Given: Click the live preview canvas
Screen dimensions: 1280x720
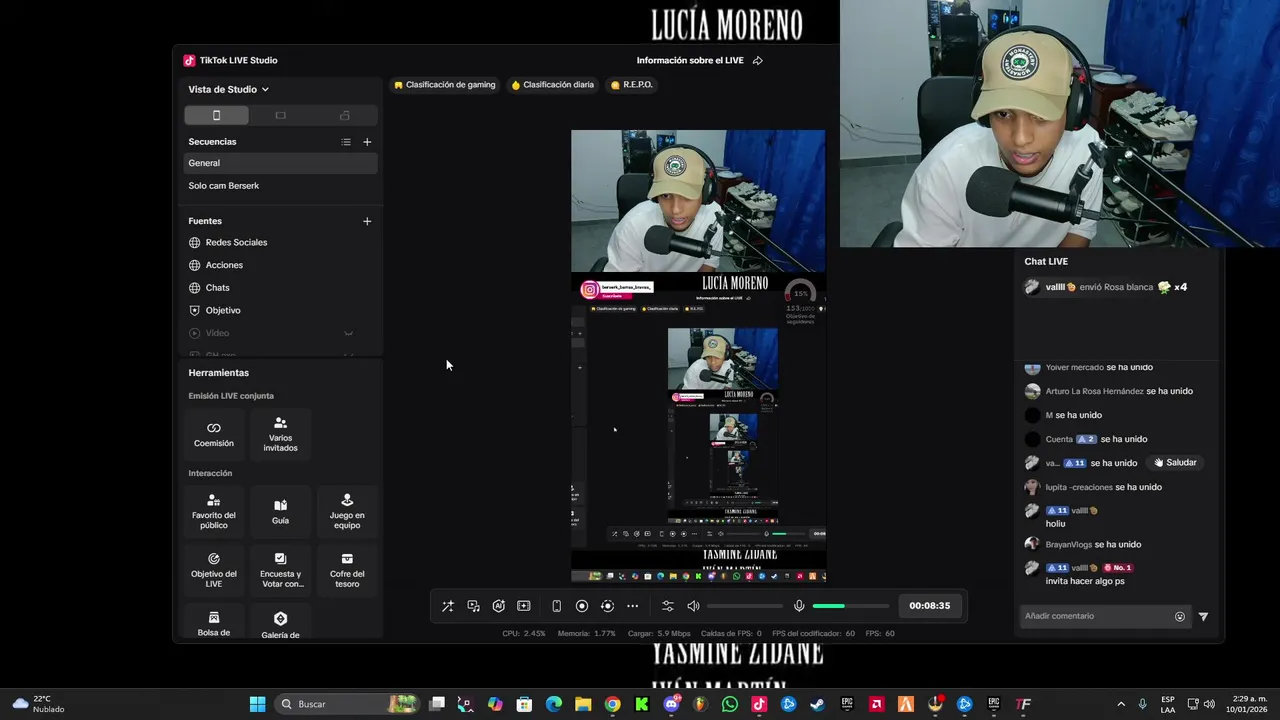Looking at the screenshot, I should pos(698,356).
